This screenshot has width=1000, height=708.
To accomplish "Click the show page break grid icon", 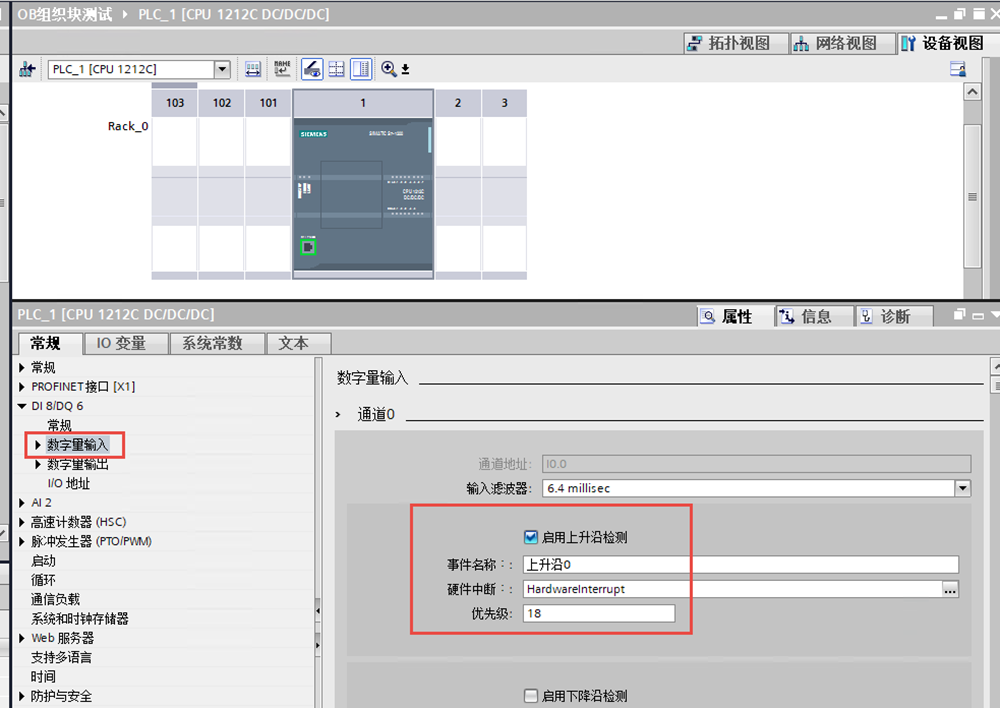I will [x=337, y=69].
